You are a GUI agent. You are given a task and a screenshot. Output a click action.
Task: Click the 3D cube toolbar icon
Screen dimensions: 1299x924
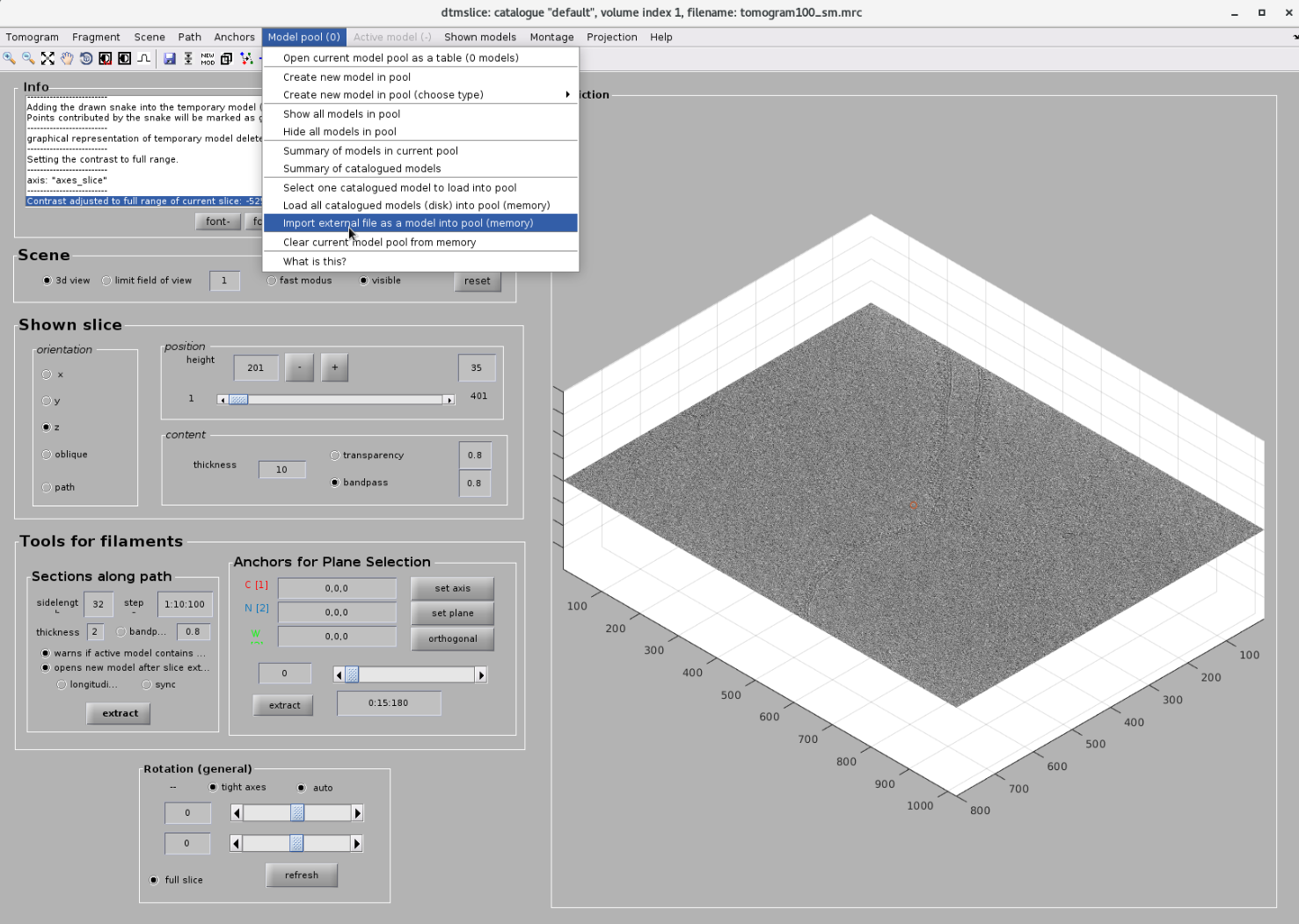pyautogui.click(x=227, y=58)
